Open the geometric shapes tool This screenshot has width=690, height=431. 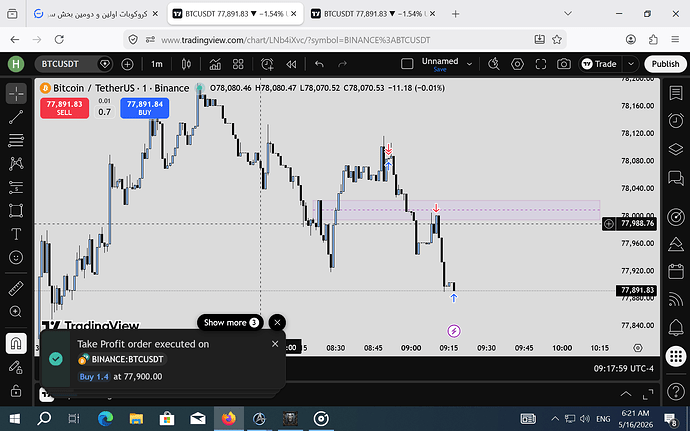click(16, 210)
